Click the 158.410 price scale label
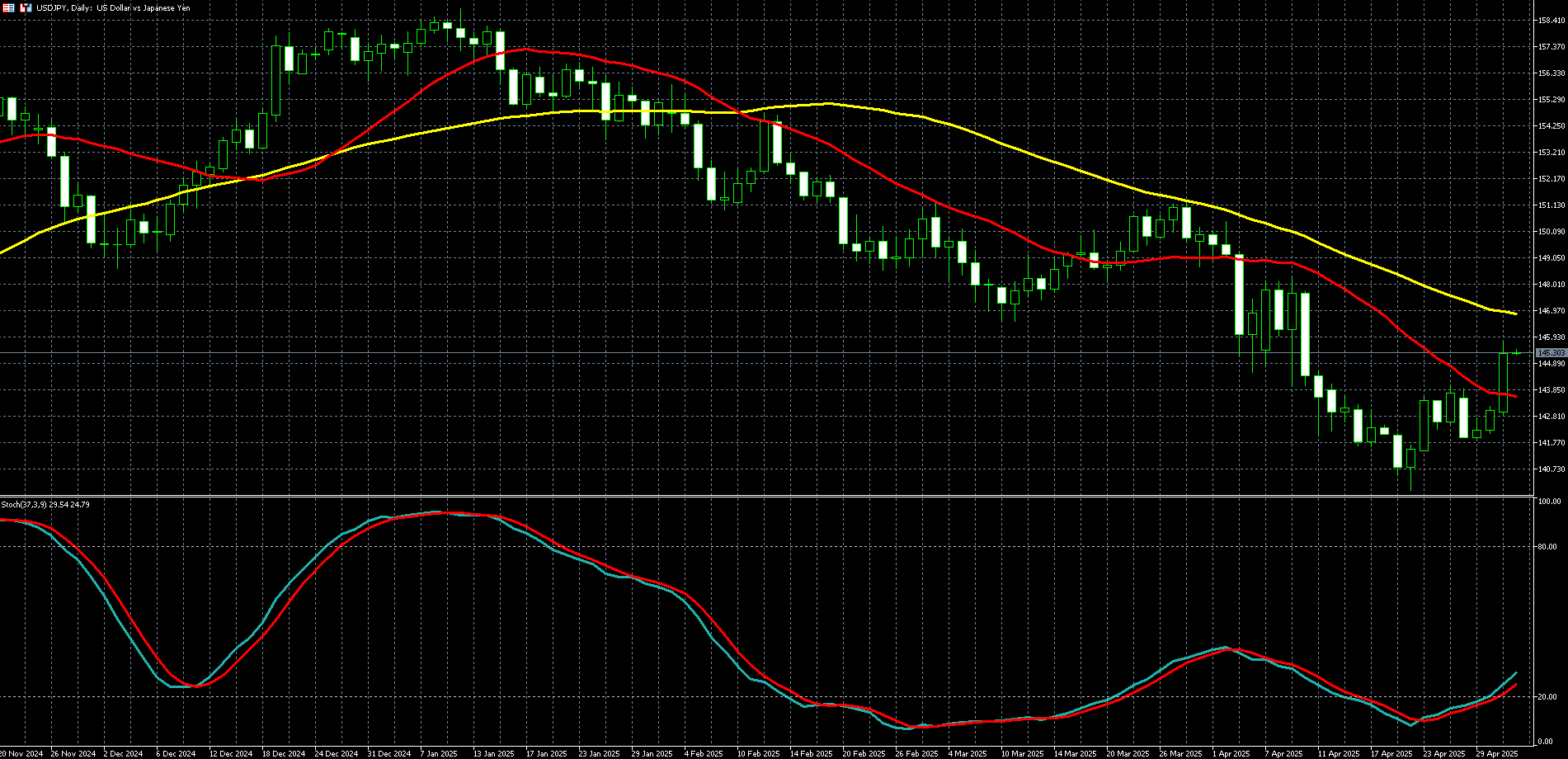 [1552, 21]
